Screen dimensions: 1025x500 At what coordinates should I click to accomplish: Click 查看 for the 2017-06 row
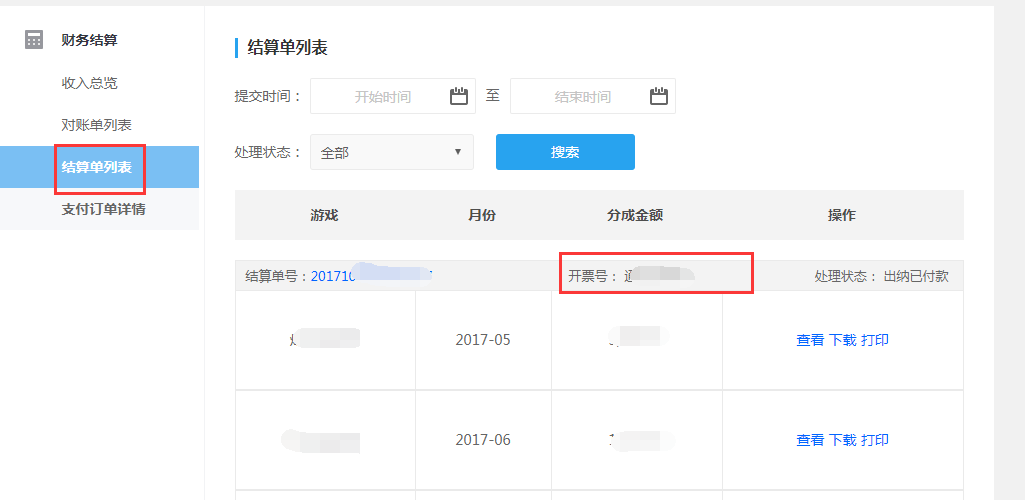tap(810, 440)
